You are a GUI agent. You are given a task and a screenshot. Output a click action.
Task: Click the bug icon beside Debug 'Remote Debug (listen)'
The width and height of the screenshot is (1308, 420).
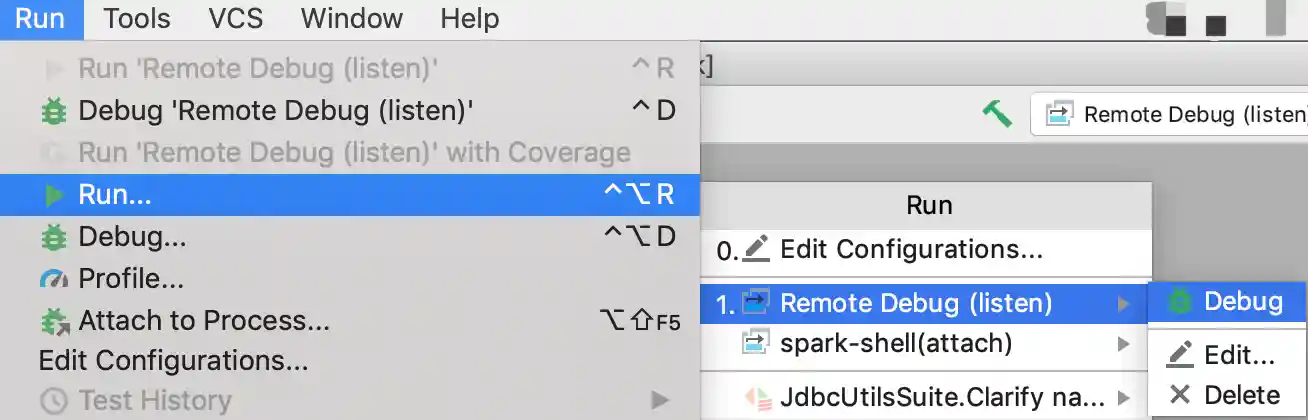[x=53, y=110]
